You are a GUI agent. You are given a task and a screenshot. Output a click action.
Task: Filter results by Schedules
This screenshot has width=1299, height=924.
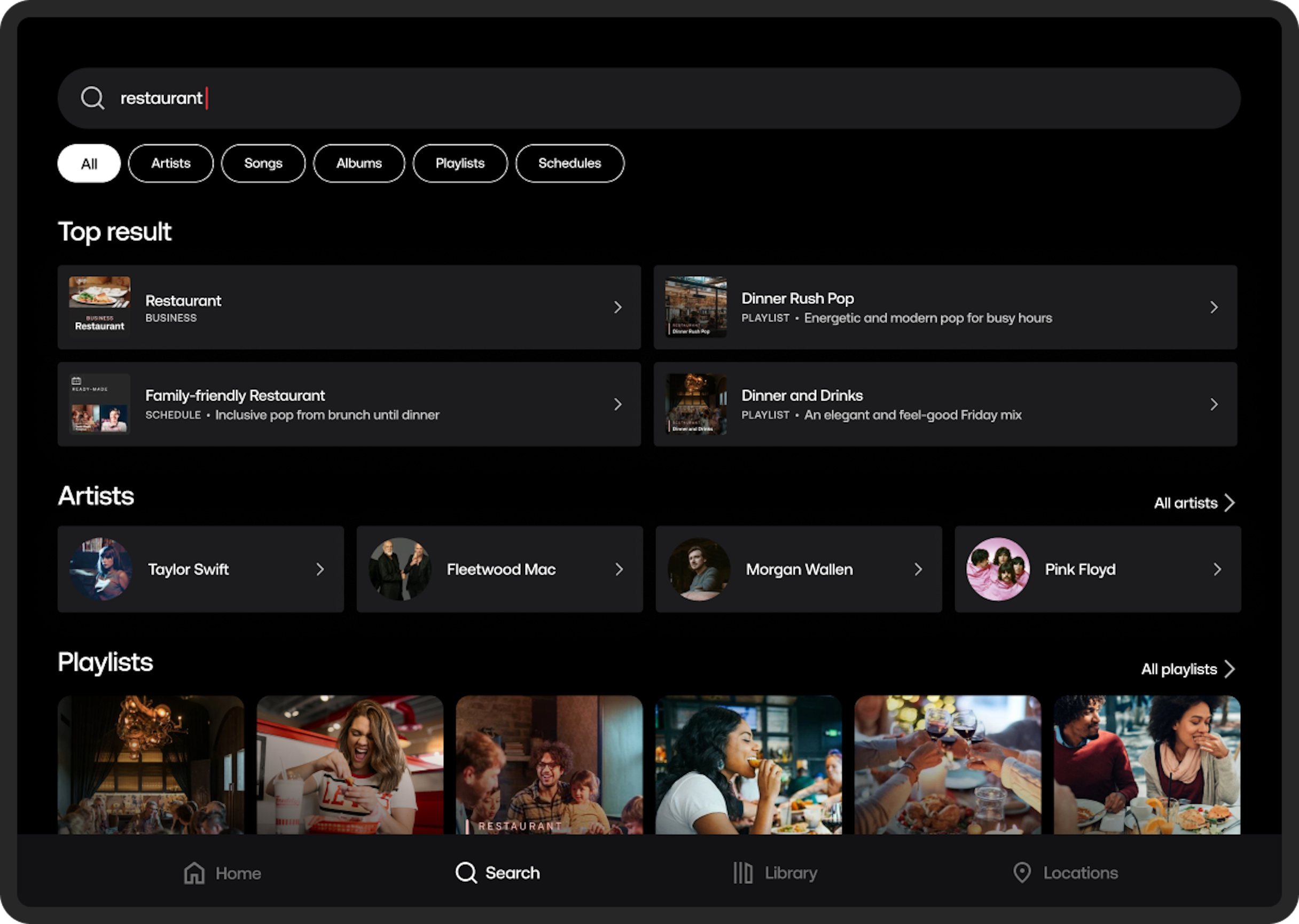(569, 163)
